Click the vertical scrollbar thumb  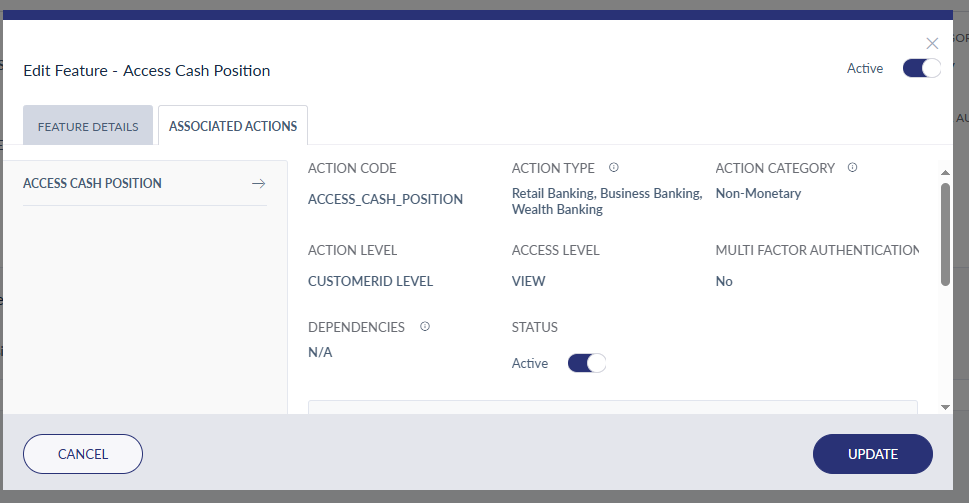coord(945,234)
